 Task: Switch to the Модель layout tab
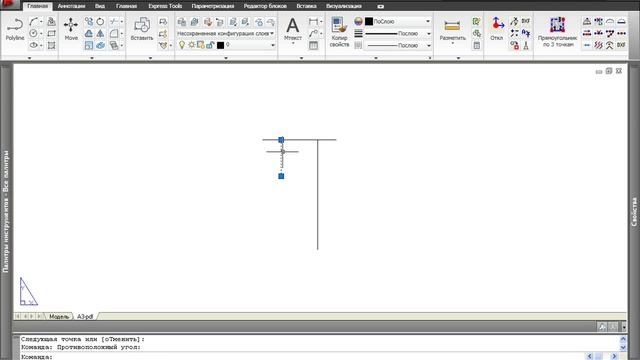point(59,316)
